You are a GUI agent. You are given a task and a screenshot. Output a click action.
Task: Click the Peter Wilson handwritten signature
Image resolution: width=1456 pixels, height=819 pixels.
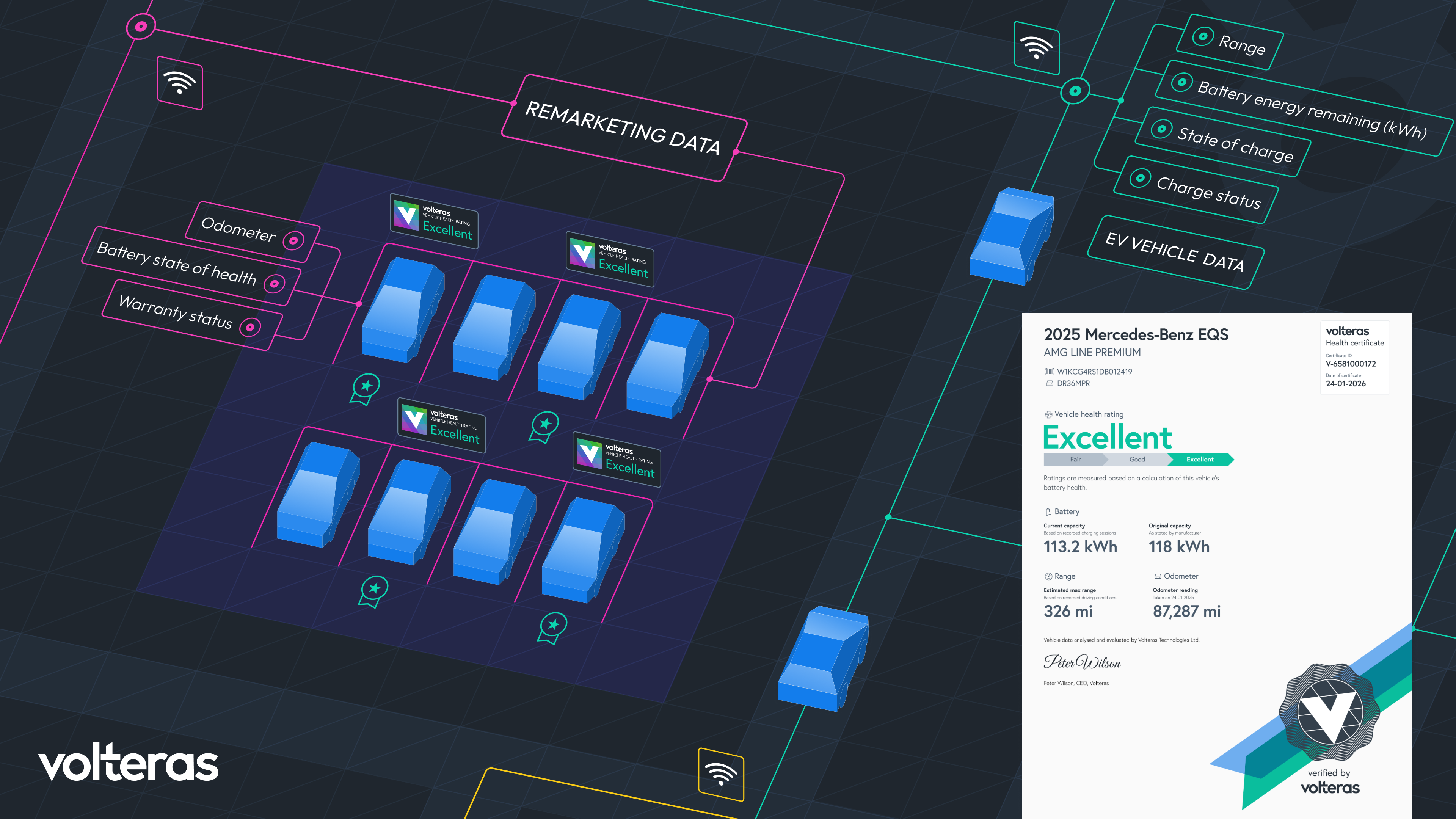point(1082,662)
